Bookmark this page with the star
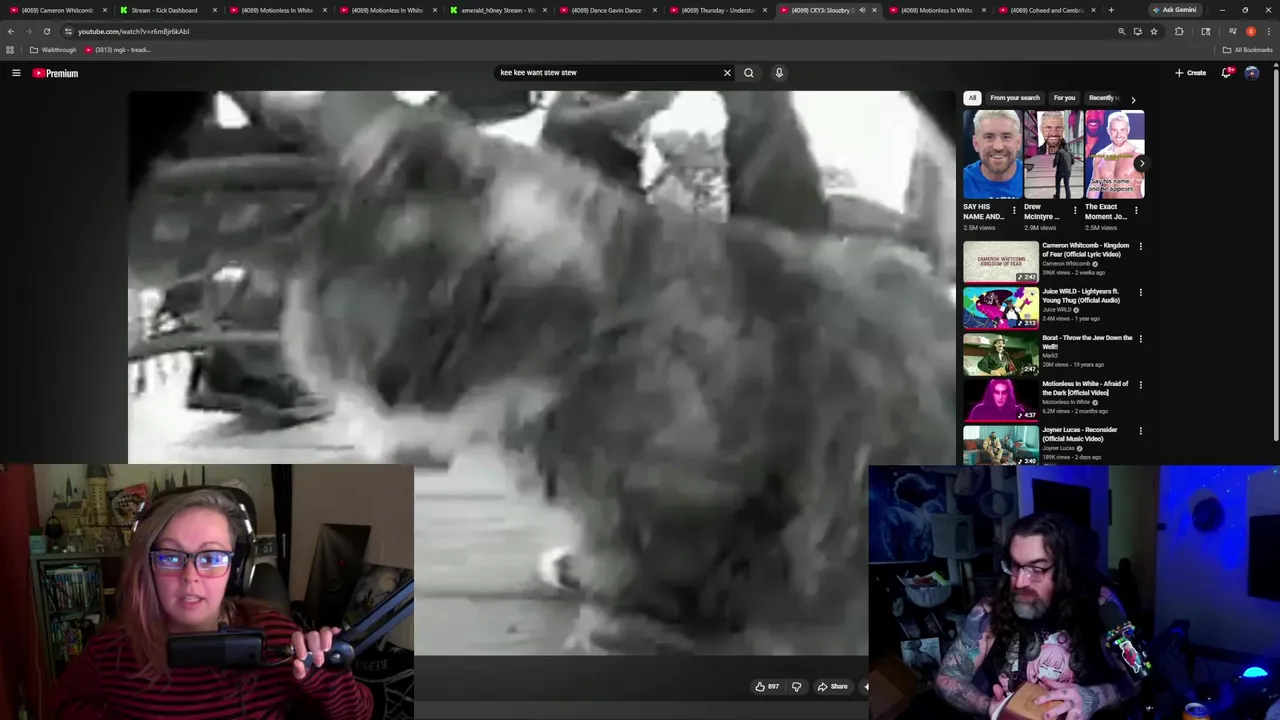 pos(1154,31)
